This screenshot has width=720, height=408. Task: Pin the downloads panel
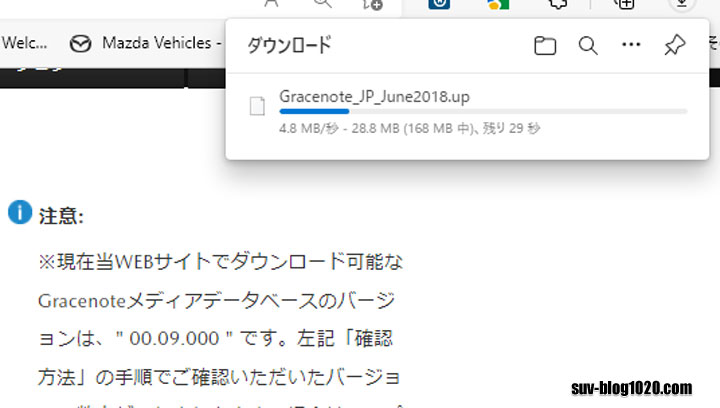675,45
